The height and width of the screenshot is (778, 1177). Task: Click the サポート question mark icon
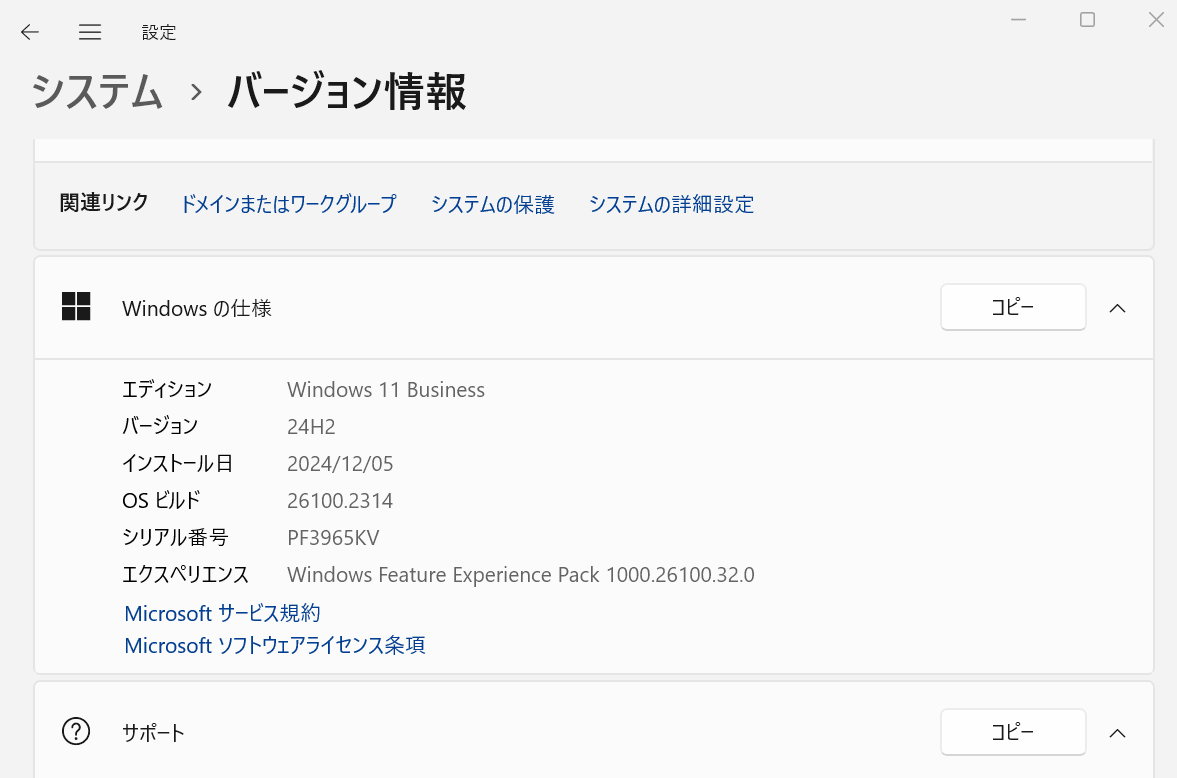[x=76, y=732]
